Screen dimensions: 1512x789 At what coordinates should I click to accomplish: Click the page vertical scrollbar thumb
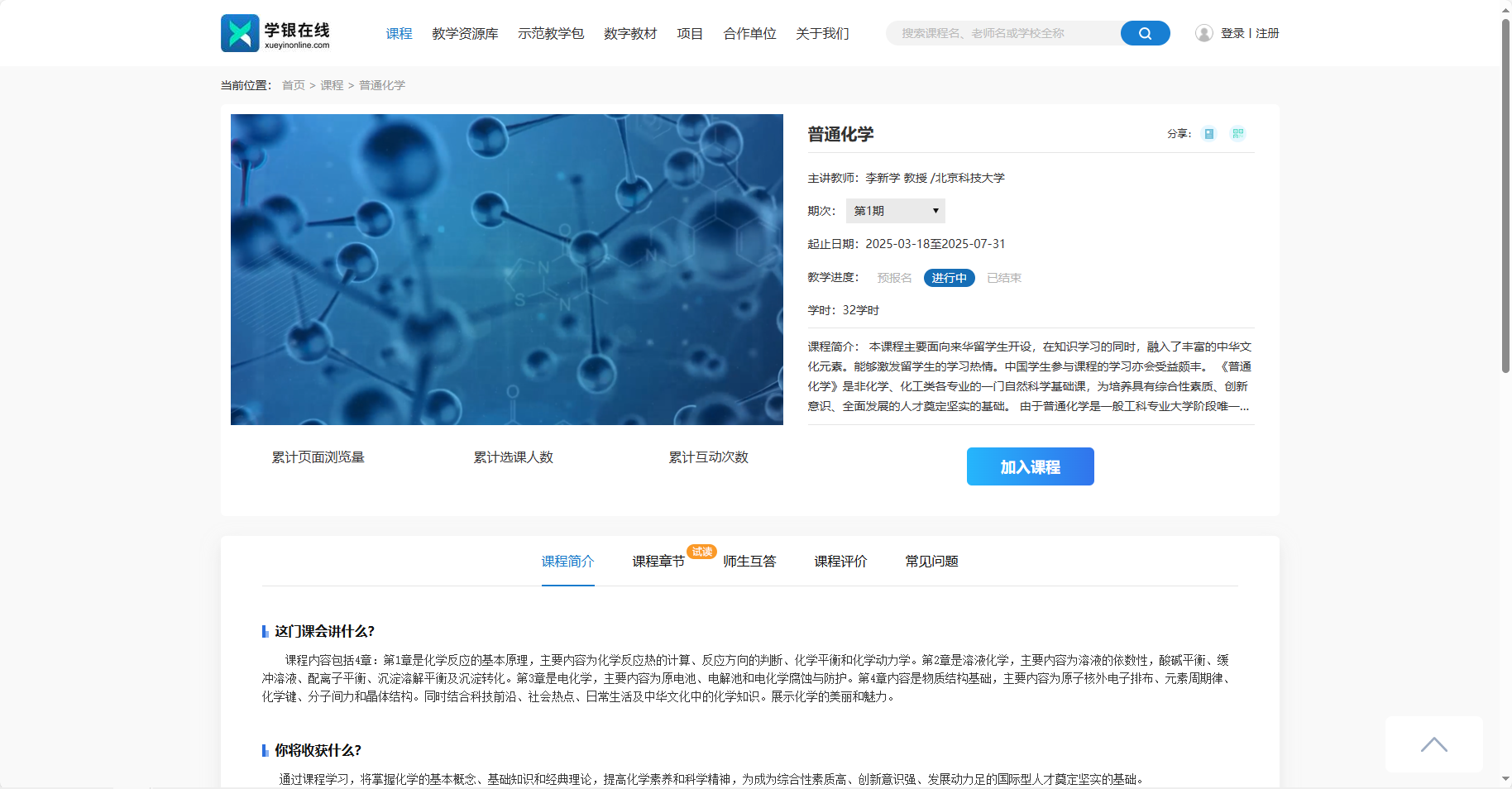(1505, 195)
